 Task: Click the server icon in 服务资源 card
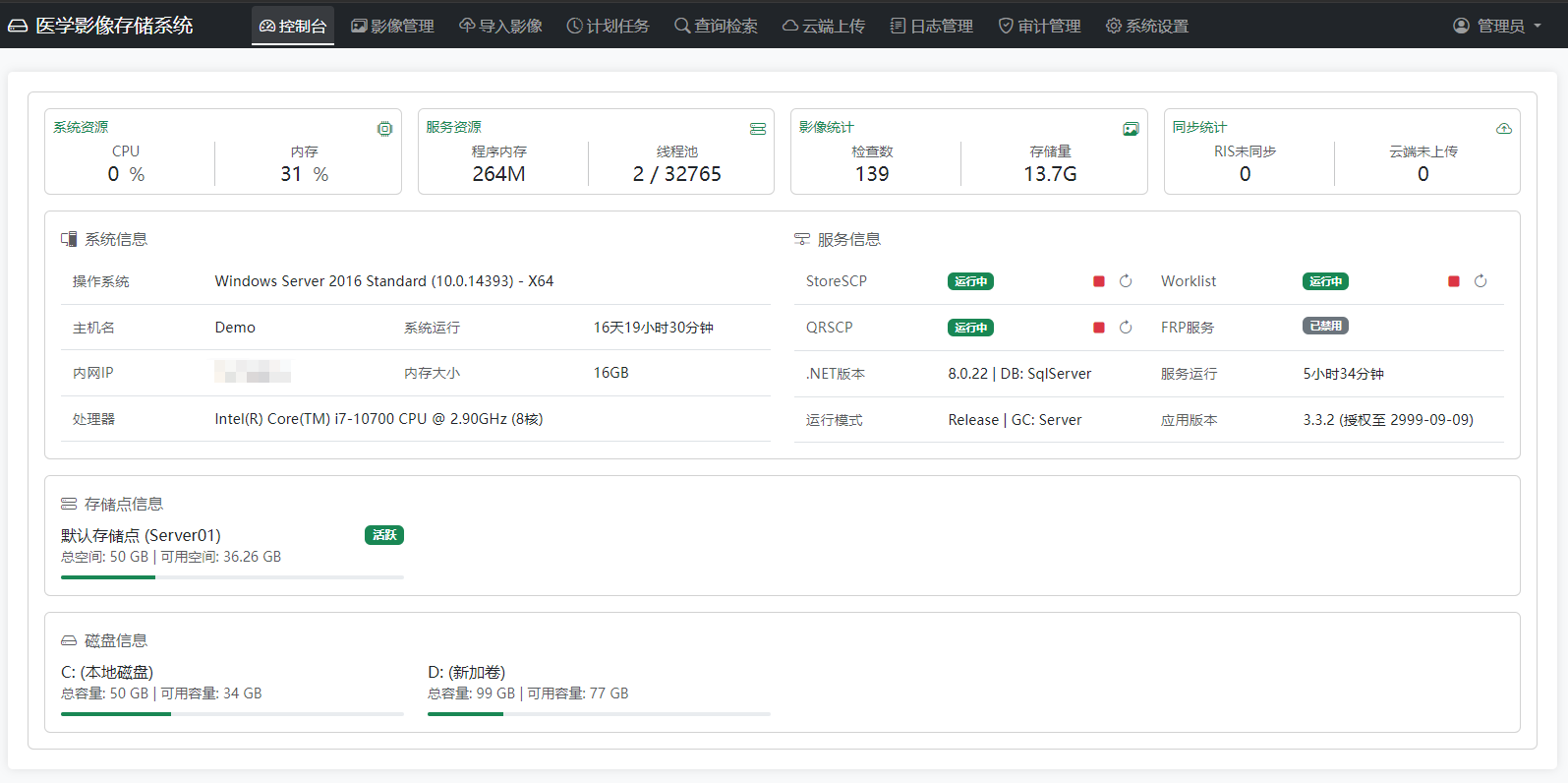coord(758,129)
